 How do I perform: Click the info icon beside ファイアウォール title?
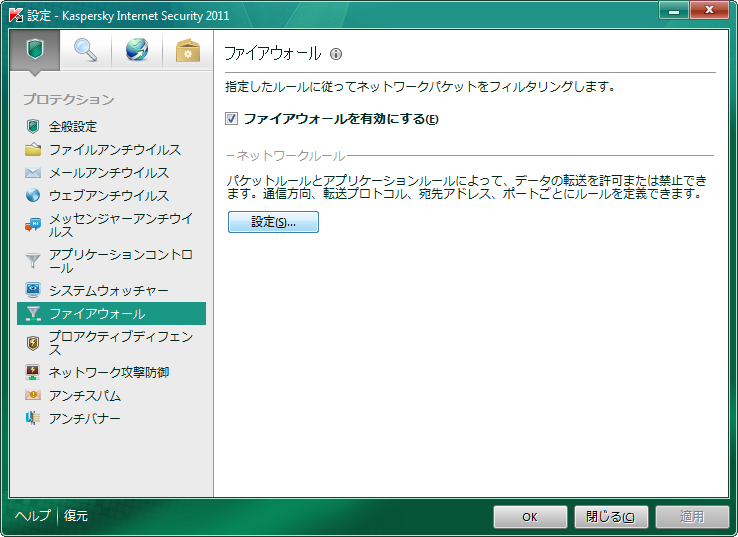click(x=336, y=54)
